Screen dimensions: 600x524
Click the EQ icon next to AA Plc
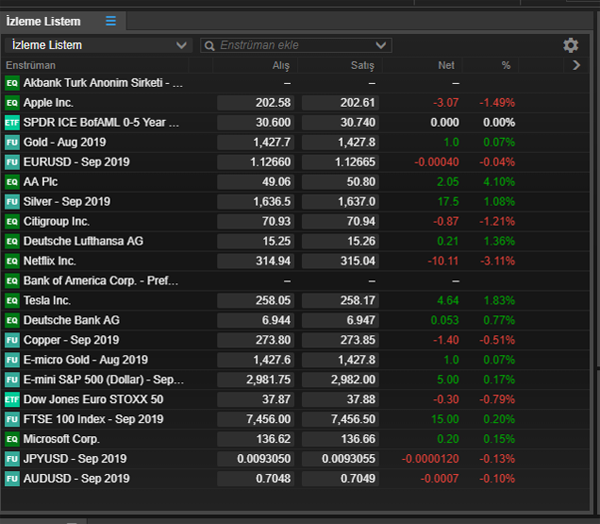(x=12, y=182)
